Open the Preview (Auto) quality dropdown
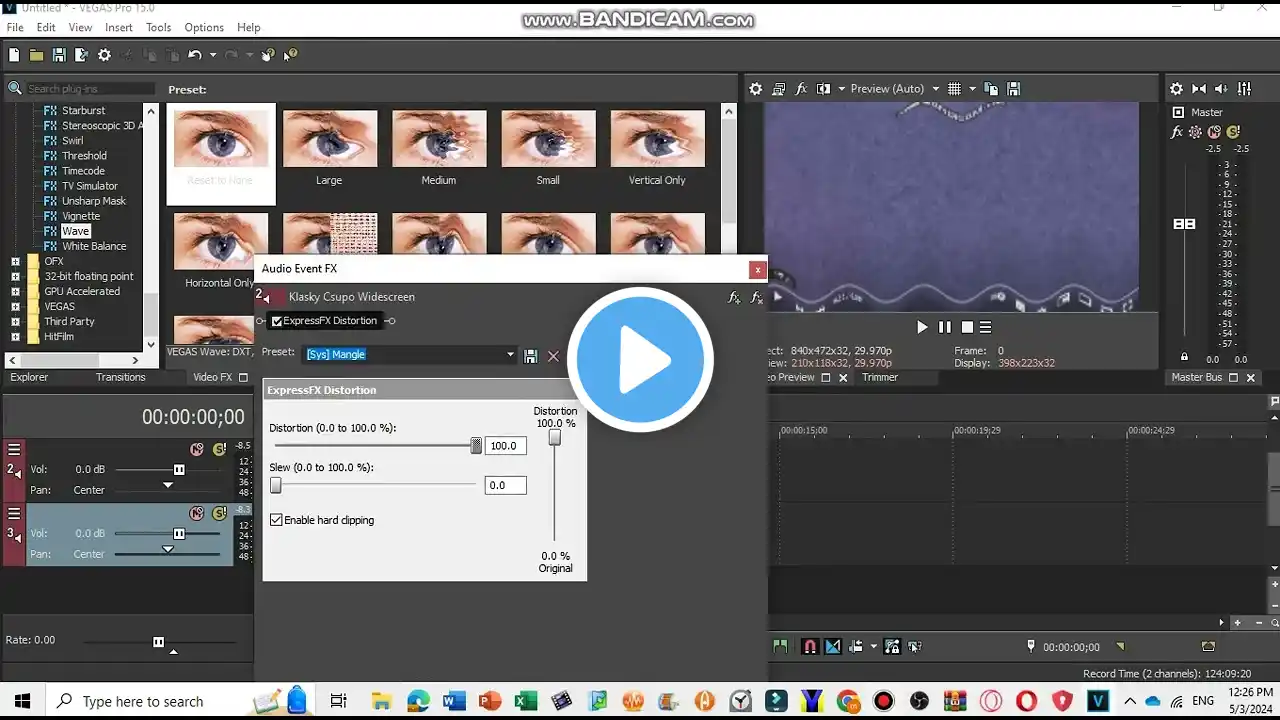This screenshot has width=1280, height=720. (936, 89)
